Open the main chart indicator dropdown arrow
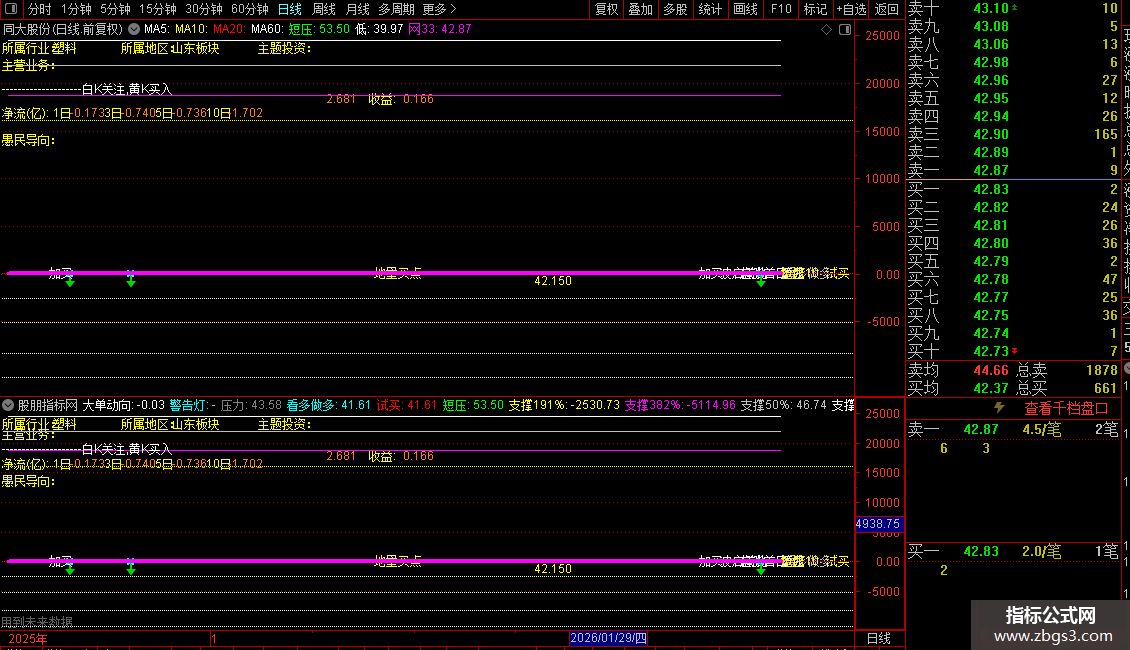The height and width of the screenshot is (650, 1130). 134,29
